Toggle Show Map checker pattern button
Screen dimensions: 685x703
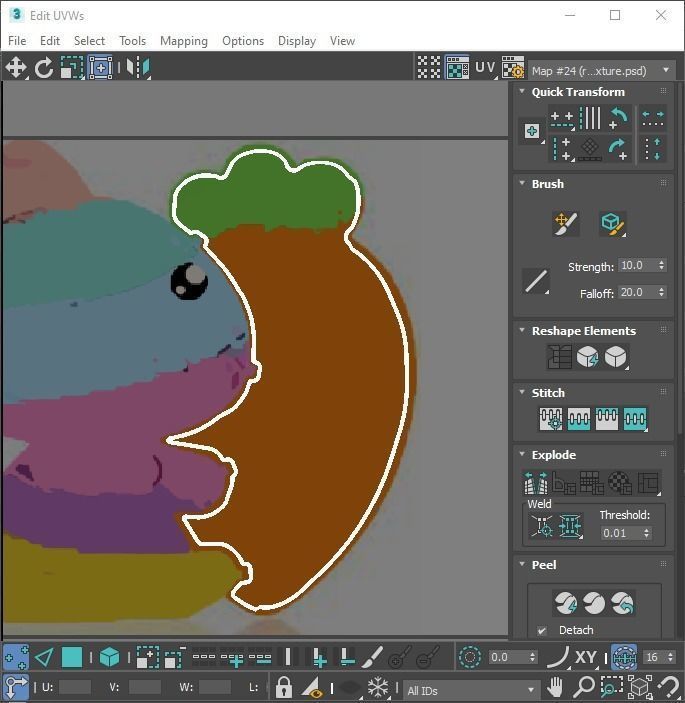pos(457,67)
